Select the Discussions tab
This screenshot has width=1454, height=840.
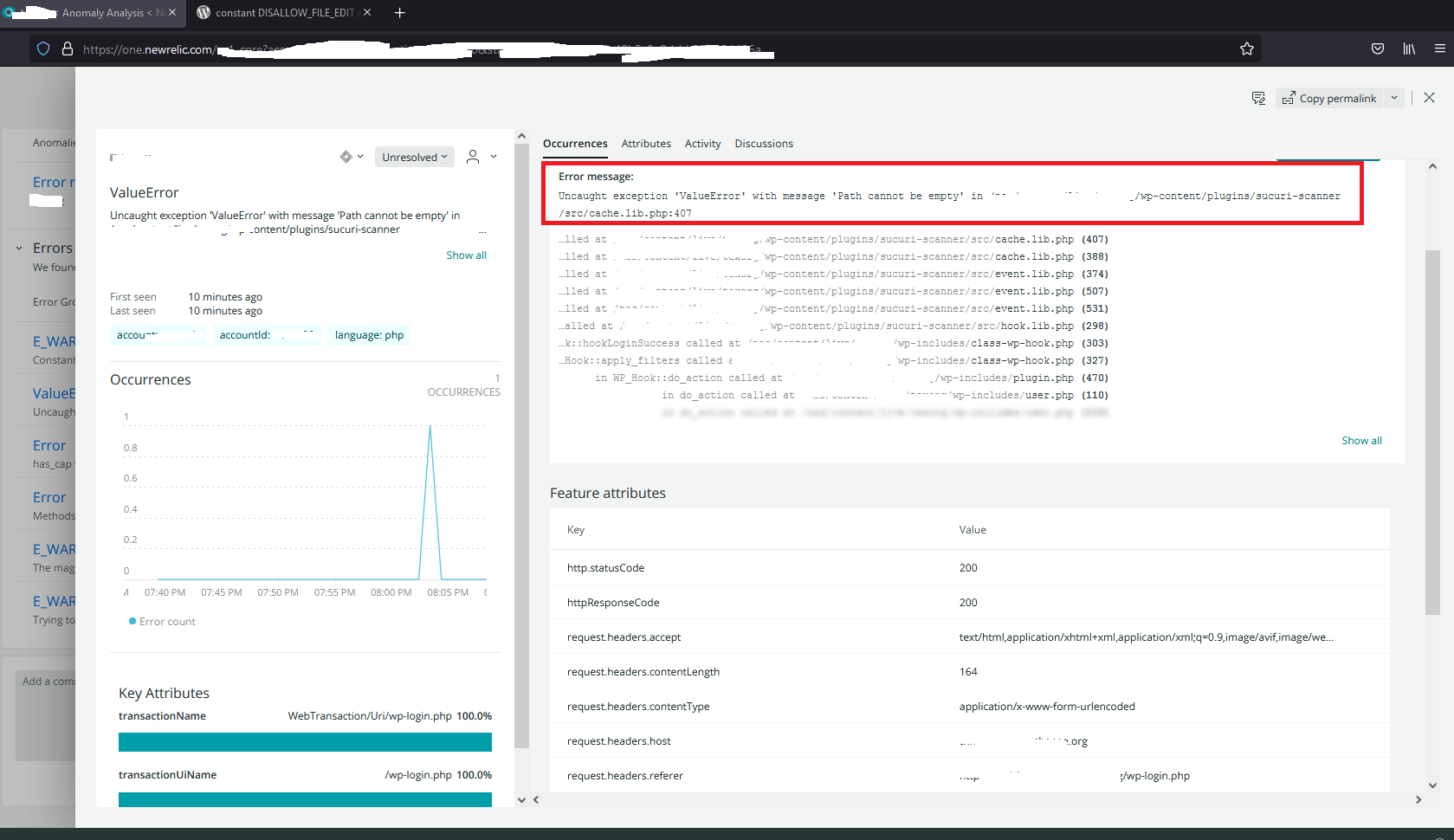point(764,144)
